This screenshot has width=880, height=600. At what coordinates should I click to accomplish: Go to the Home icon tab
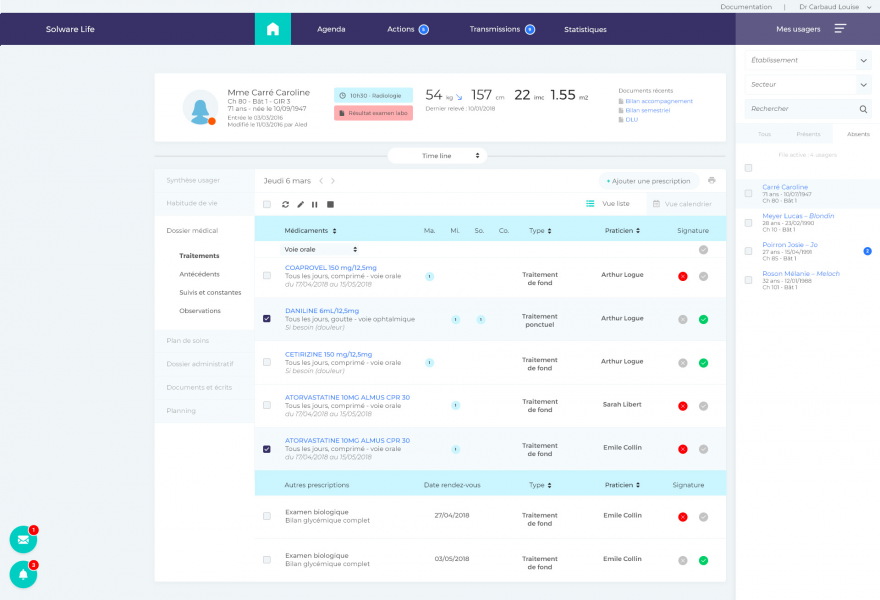(x=273, y=29)
